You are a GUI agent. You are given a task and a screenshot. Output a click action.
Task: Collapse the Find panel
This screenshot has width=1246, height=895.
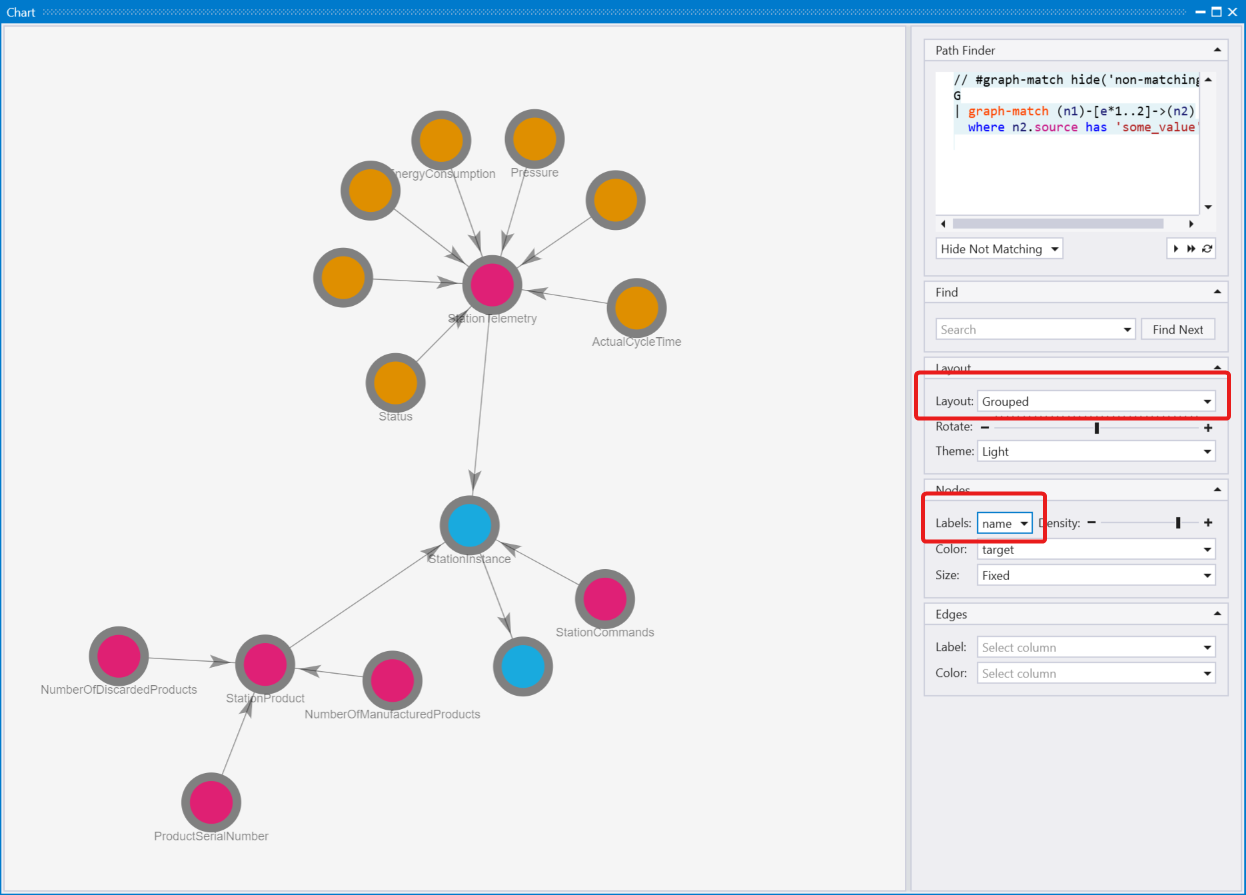click(1217, 292)
